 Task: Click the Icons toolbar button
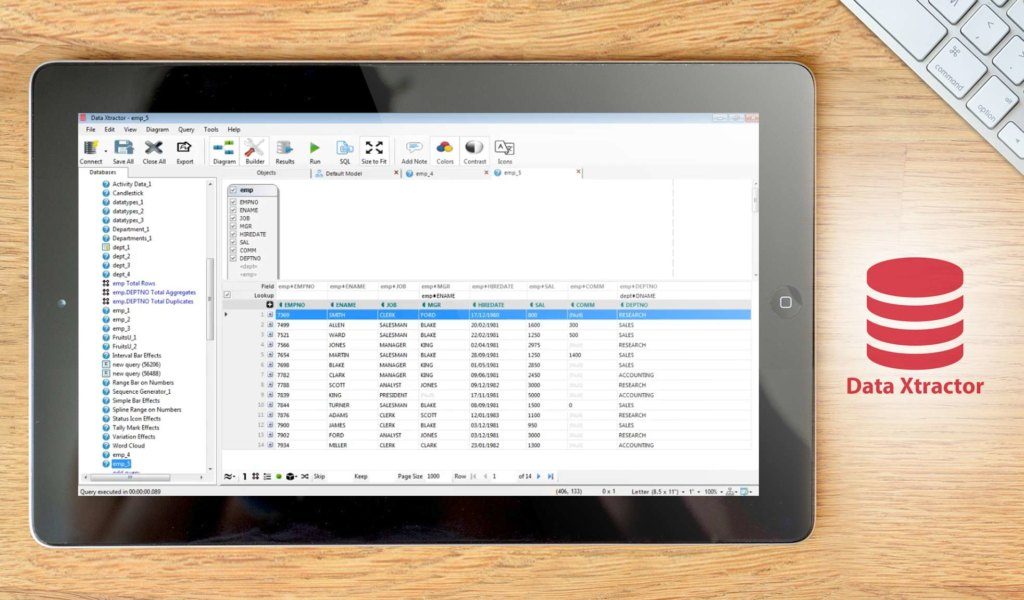[505, 148]
